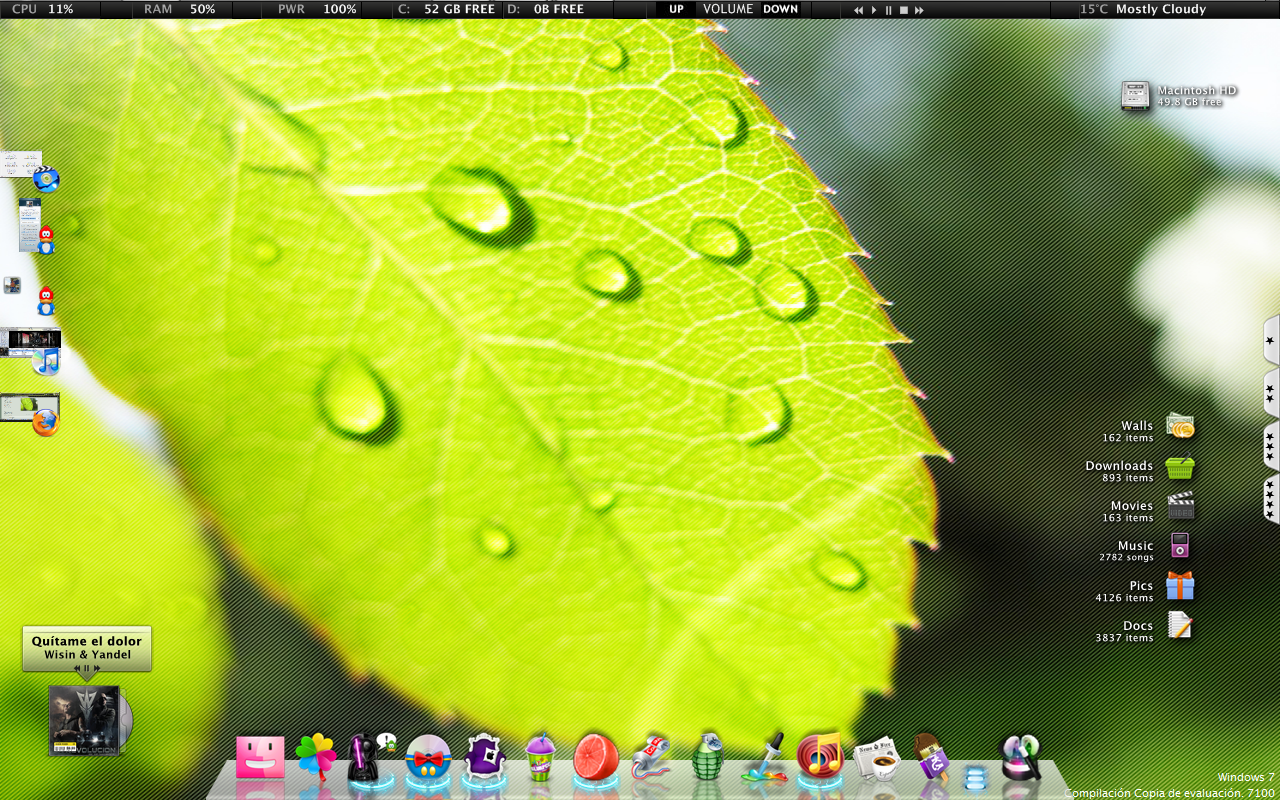Click rewind in the top bar player
The width and height of the screenshot is (1280, 800).
click(x=858, y=10)
